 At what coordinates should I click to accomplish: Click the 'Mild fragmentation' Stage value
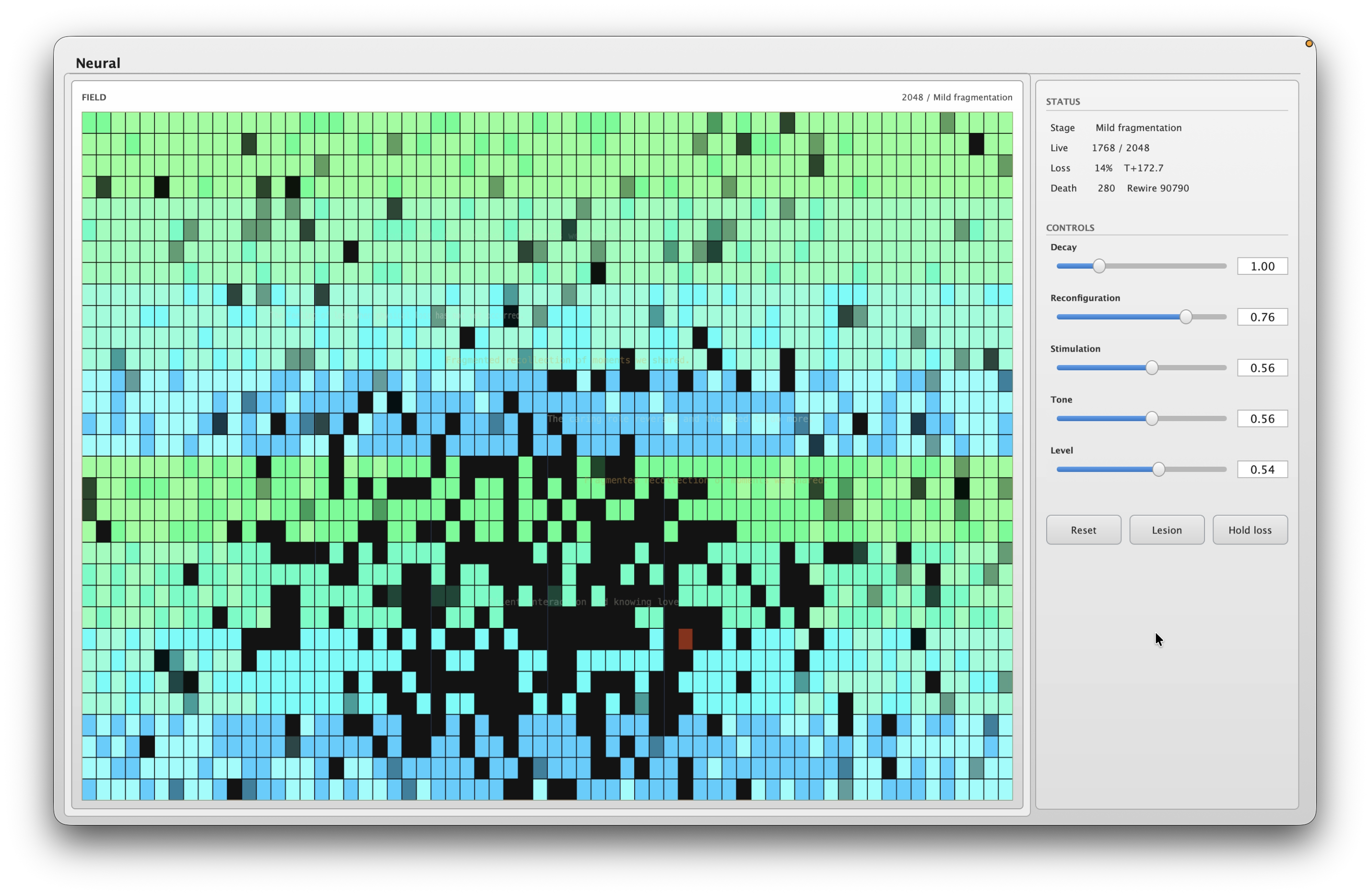pyautogui.click(x=1138, y=128)
